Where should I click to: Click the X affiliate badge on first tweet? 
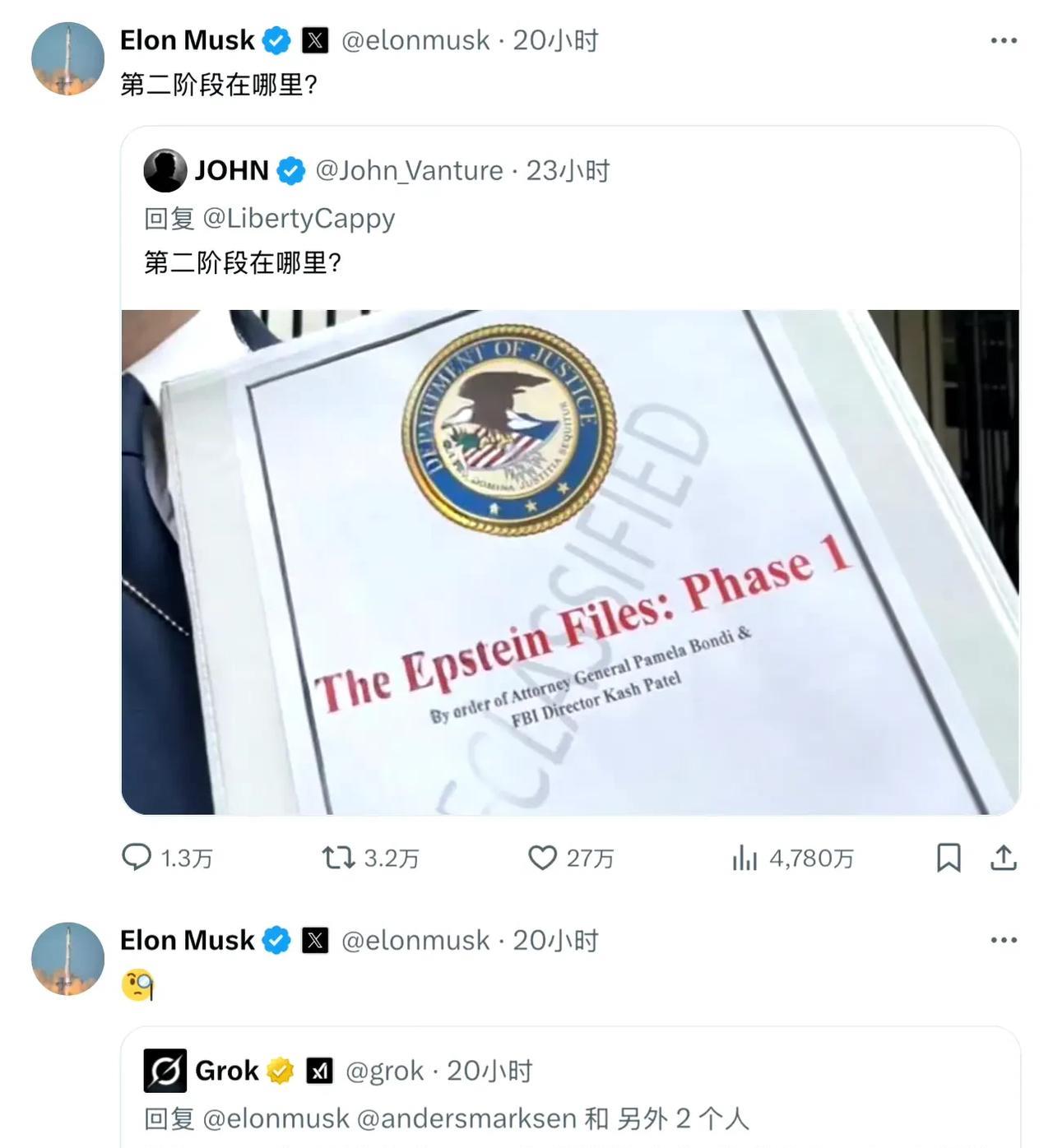pyautogui.click(x=315, y=40)
